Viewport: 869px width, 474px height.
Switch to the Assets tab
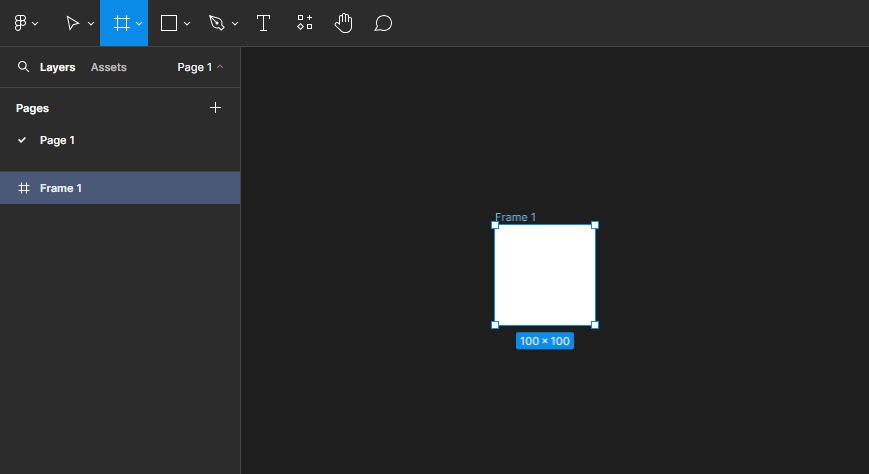(x=109, y=67)
